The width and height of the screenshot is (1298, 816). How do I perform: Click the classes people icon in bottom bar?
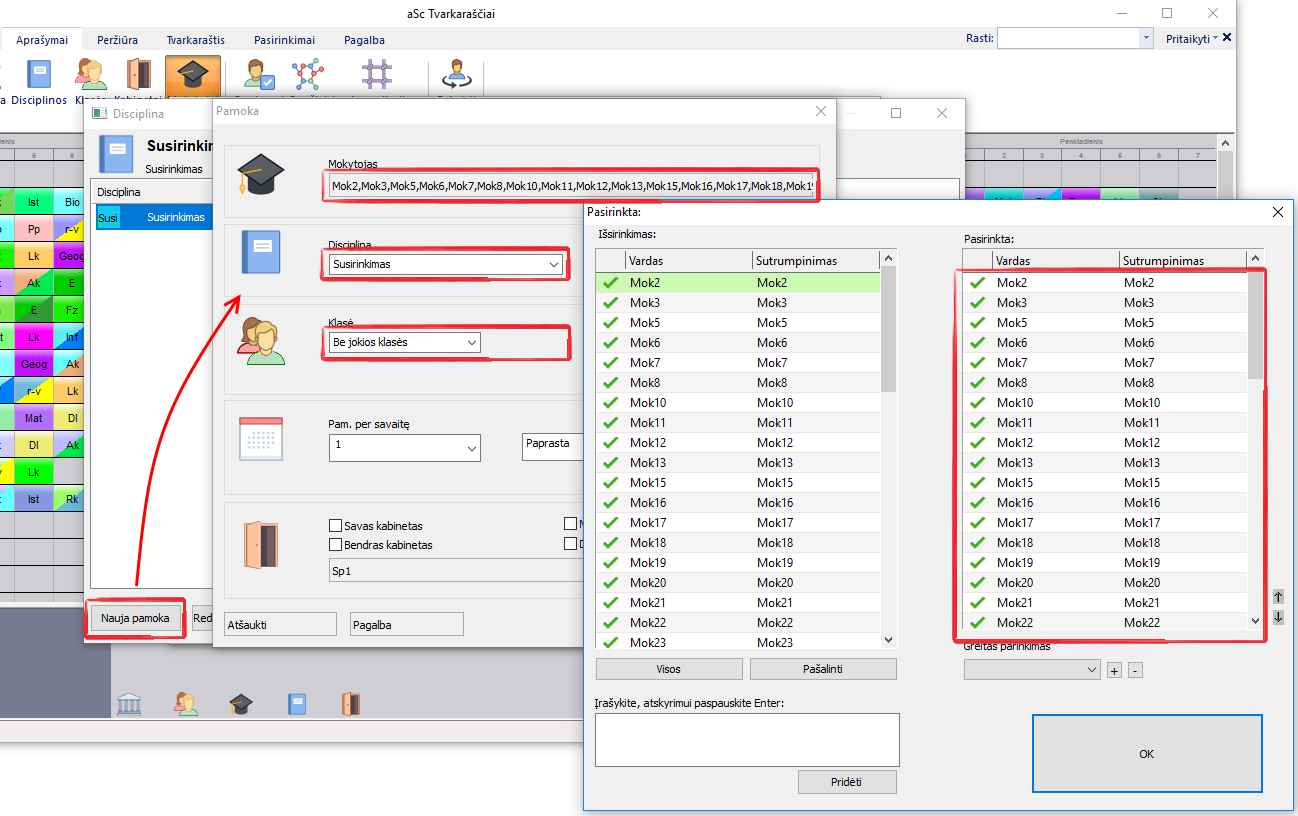(x=185, y=704)
